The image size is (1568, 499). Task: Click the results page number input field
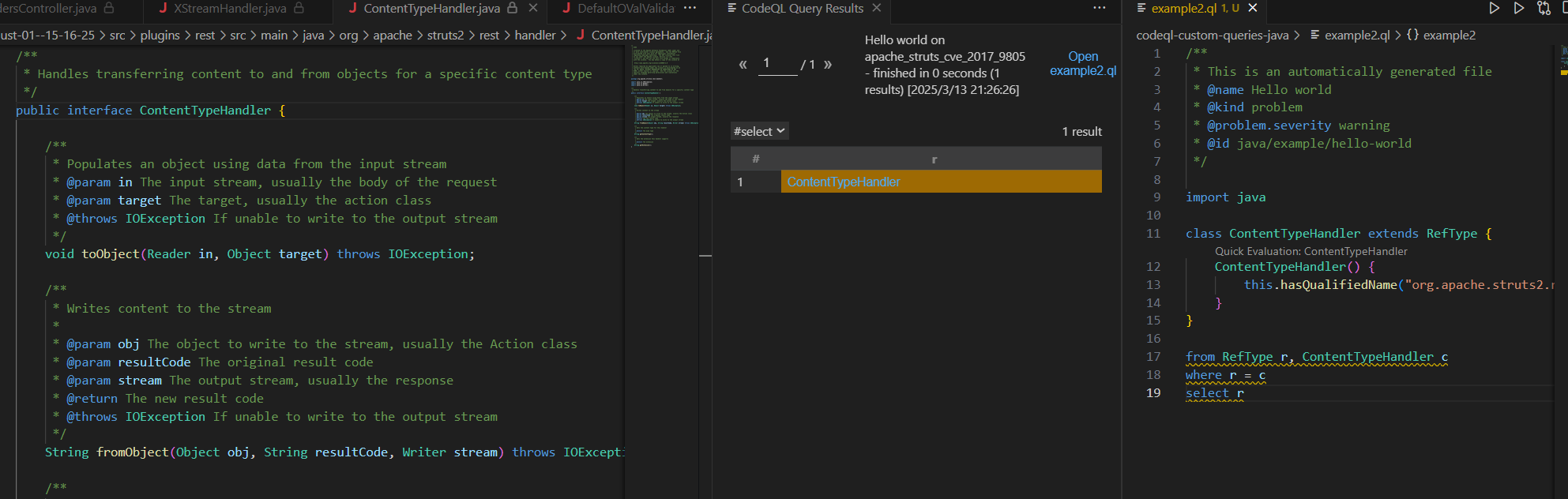coord(776,63)
